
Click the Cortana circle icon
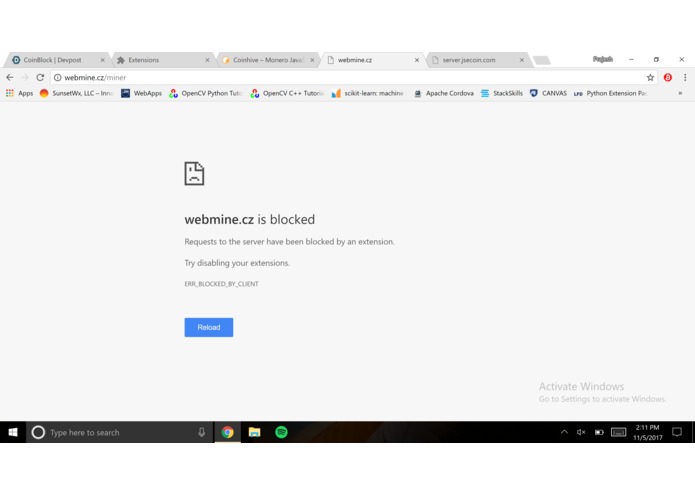point(38,432)
